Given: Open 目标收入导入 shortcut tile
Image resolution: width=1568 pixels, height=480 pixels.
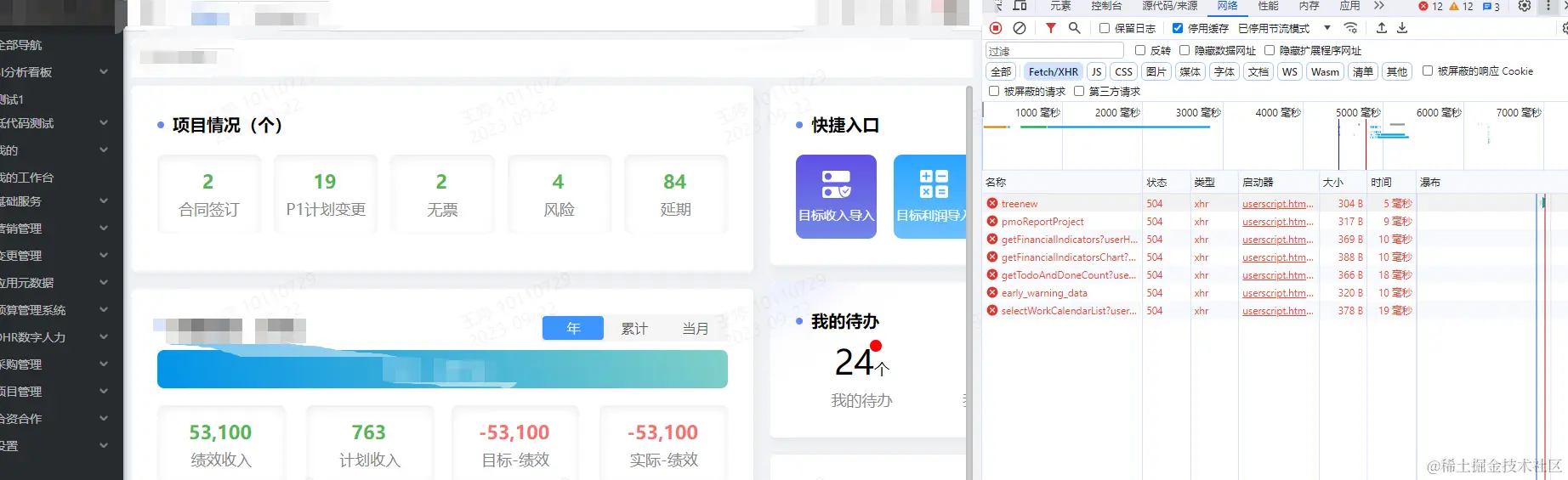Looking at the screenshot, I should [836, 196].
